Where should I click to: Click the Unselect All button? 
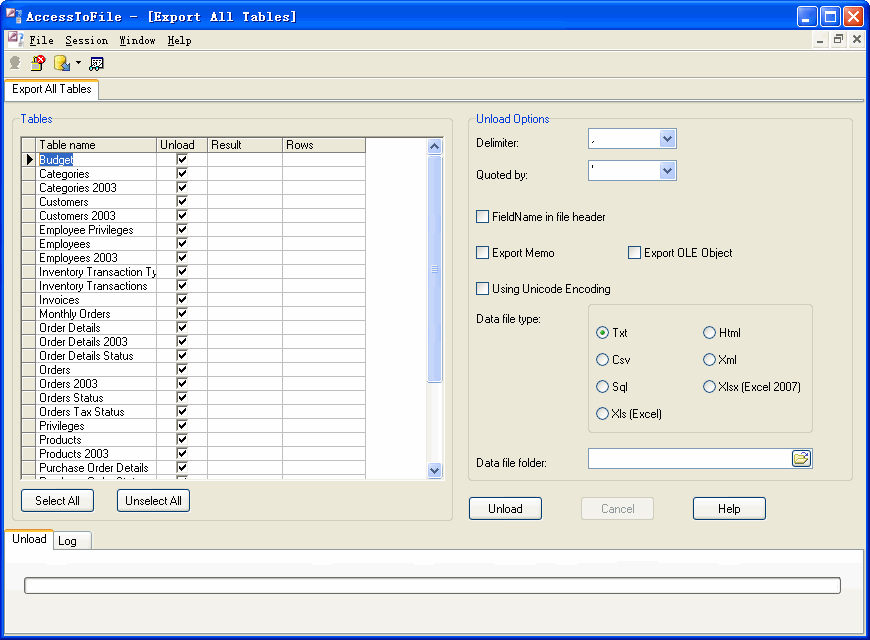pos(153,501)
